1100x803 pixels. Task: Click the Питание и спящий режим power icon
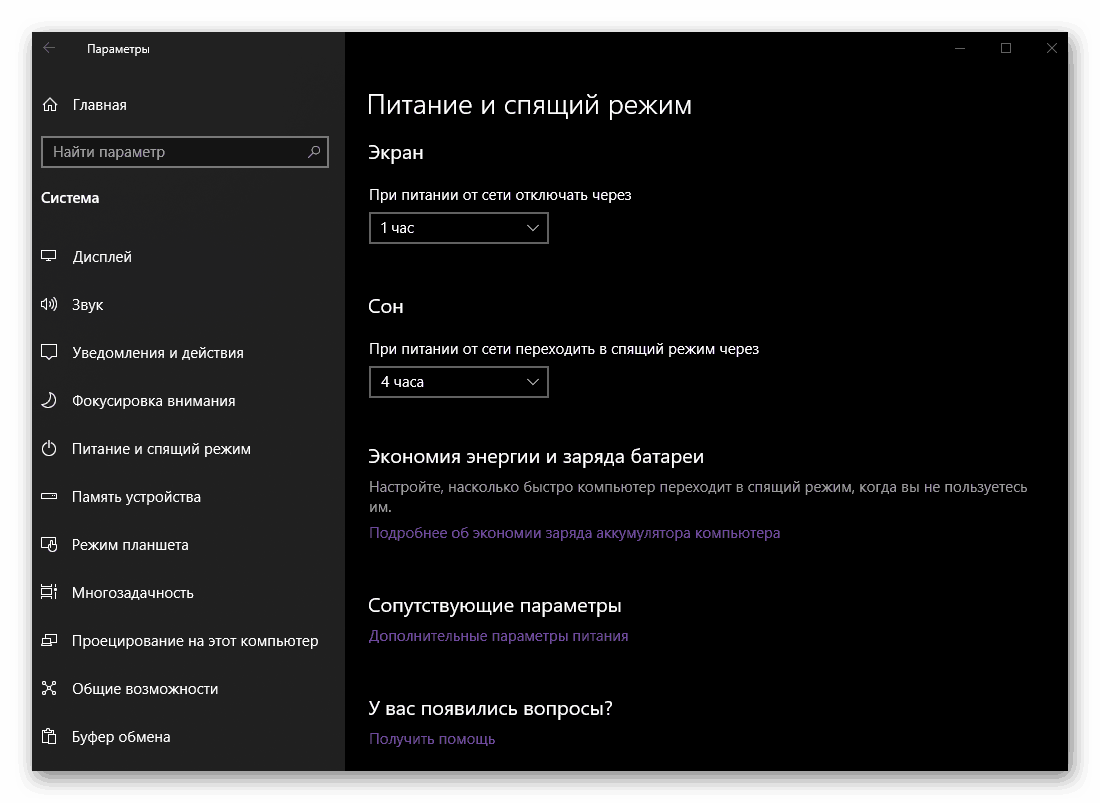pos(49,448)
